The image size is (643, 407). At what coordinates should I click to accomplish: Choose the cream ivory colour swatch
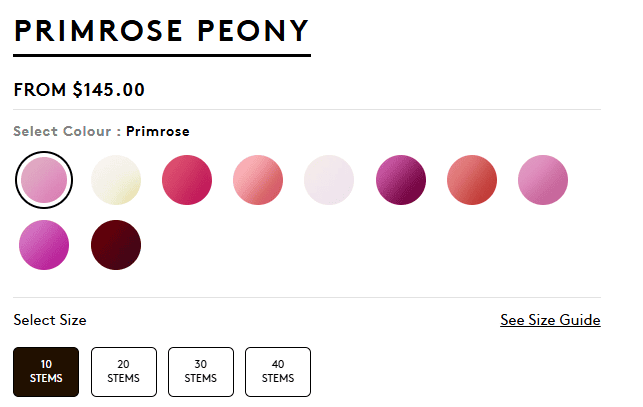tap(116, 180)
